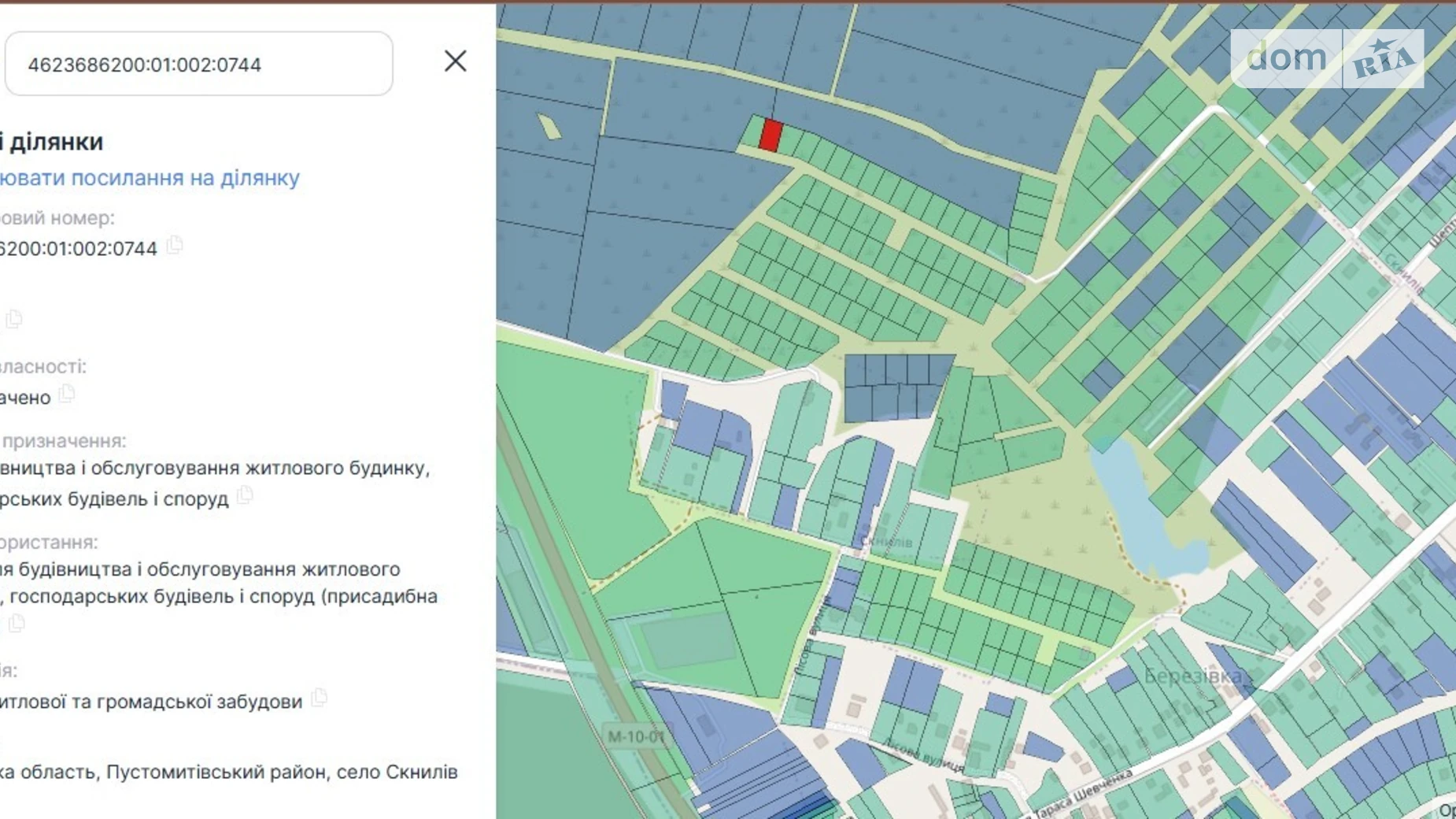Screen dimensions: 1456x819
Task: Click the dom logo watermark
Action: click(x=1286, y=58)
